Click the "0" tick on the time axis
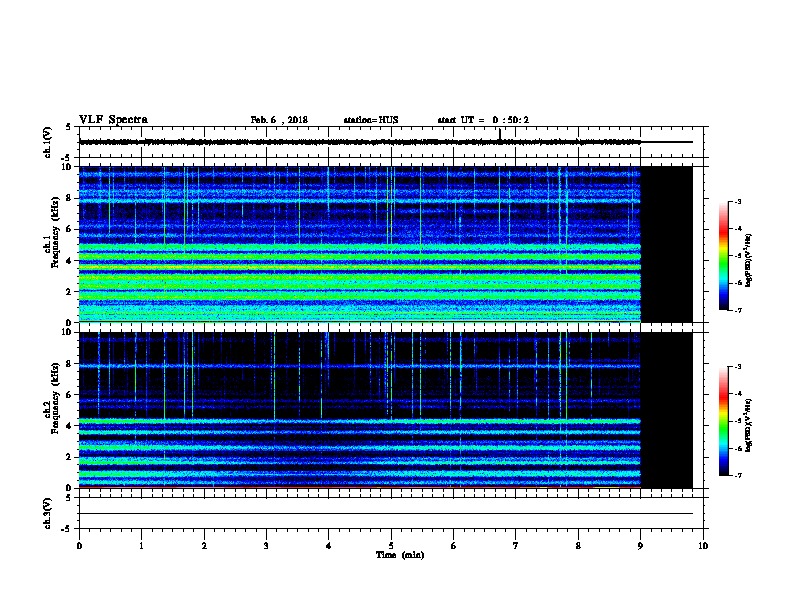 pos(79,545)
